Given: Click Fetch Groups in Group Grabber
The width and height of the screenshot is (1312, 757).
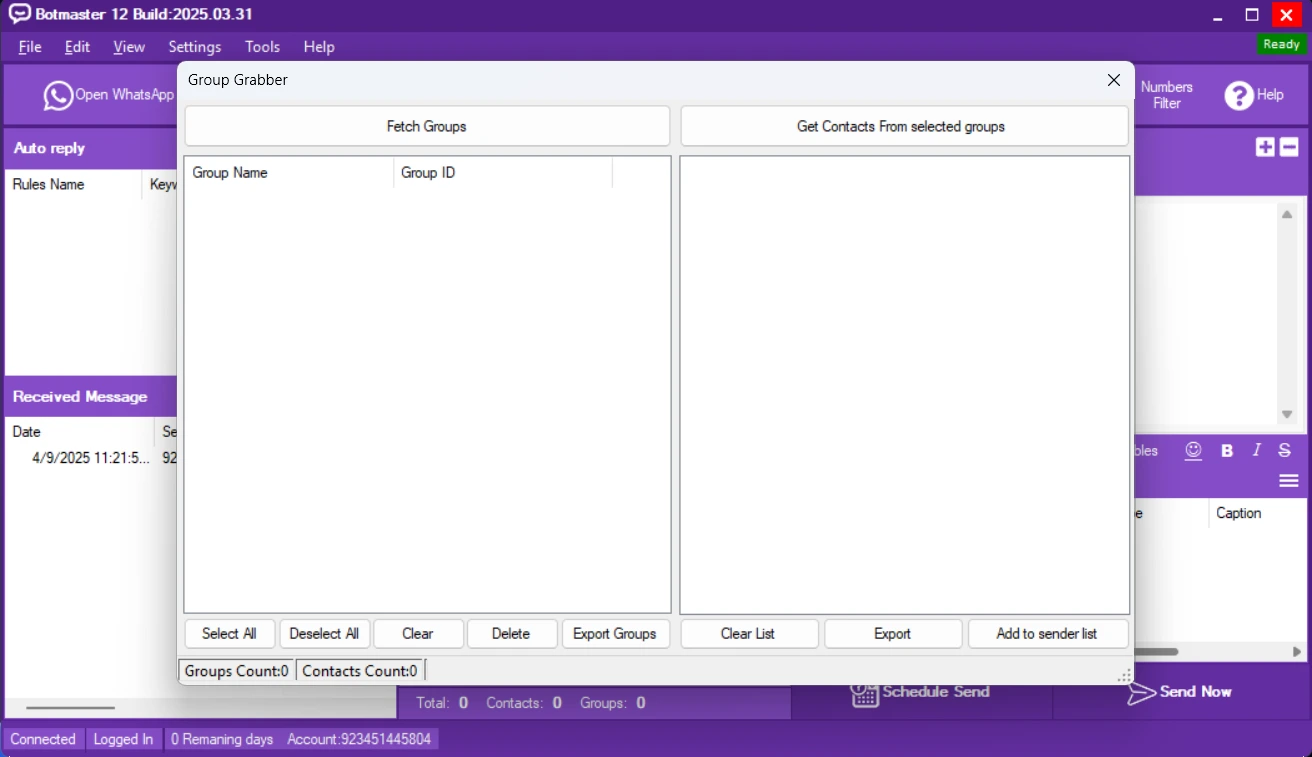Looking at the screenshot, I should 426,125.
